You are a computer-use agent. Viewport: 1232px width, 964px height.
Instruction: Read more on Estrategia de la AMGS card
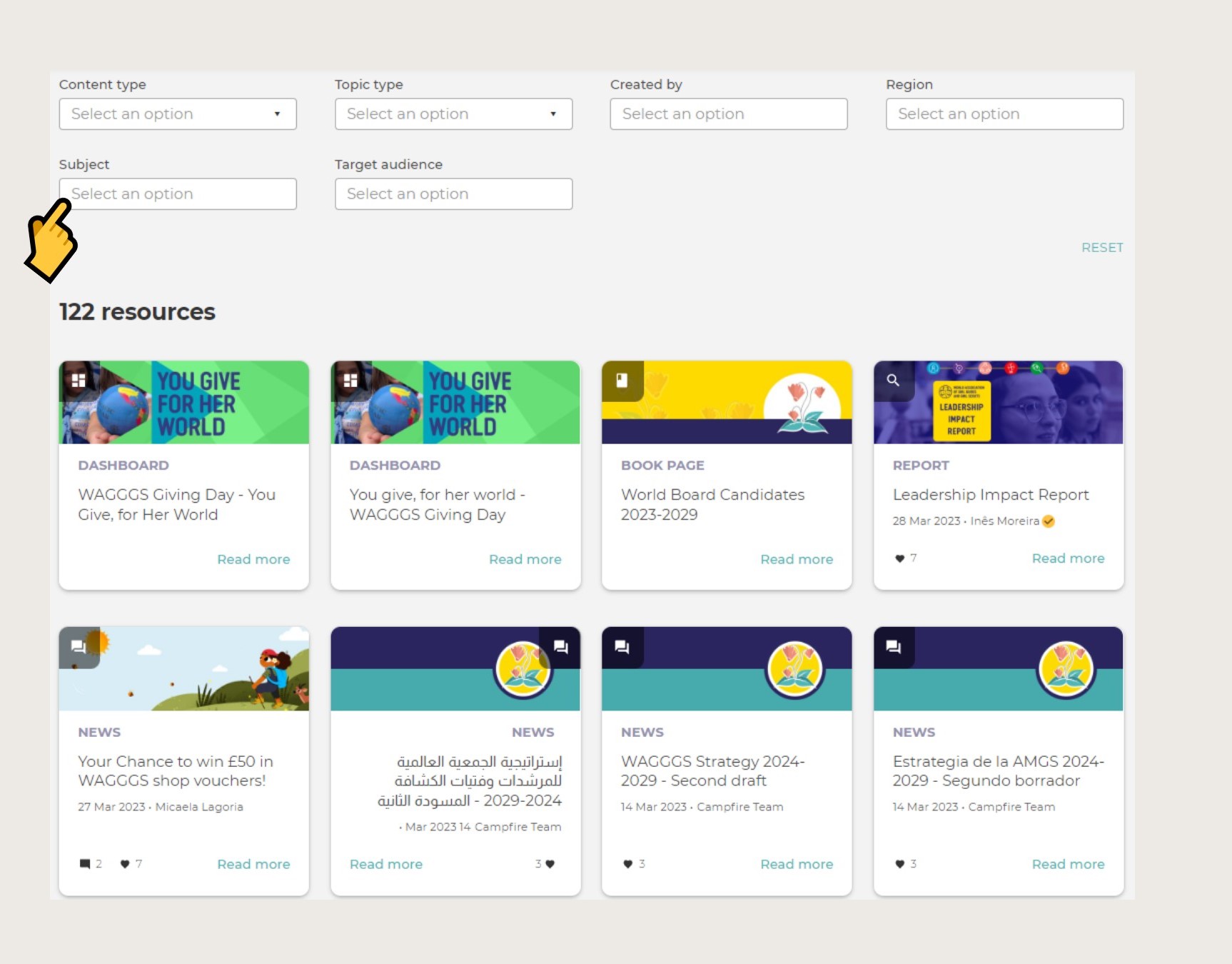[x=1068, y=864]
